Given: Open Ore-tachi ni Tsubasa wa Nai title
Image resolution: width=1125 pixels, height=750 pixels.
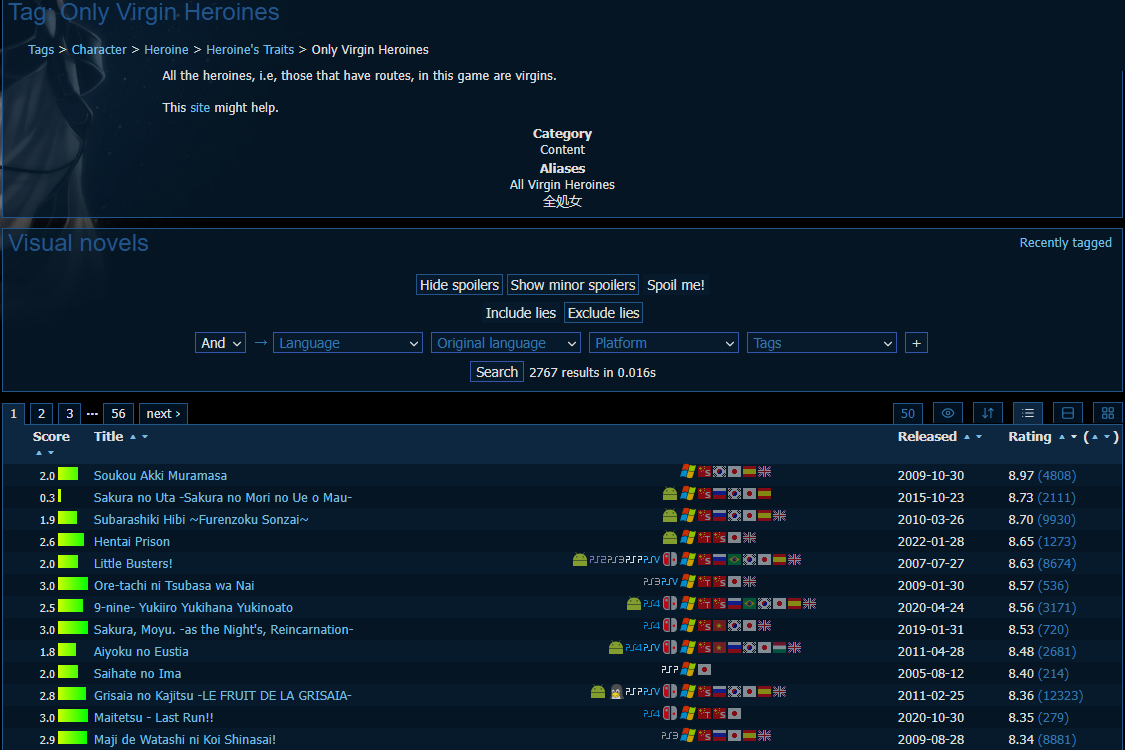Looking at the screenshot, I should point(174,586).
